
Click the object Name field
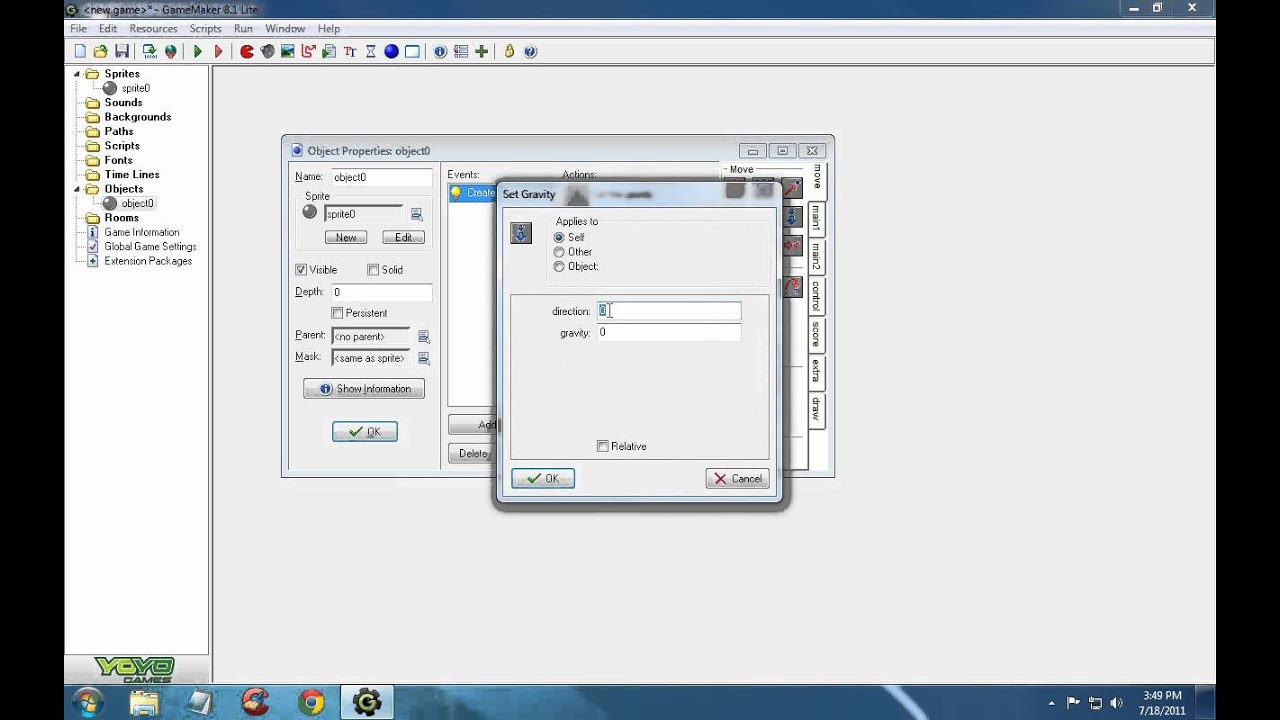381,177
